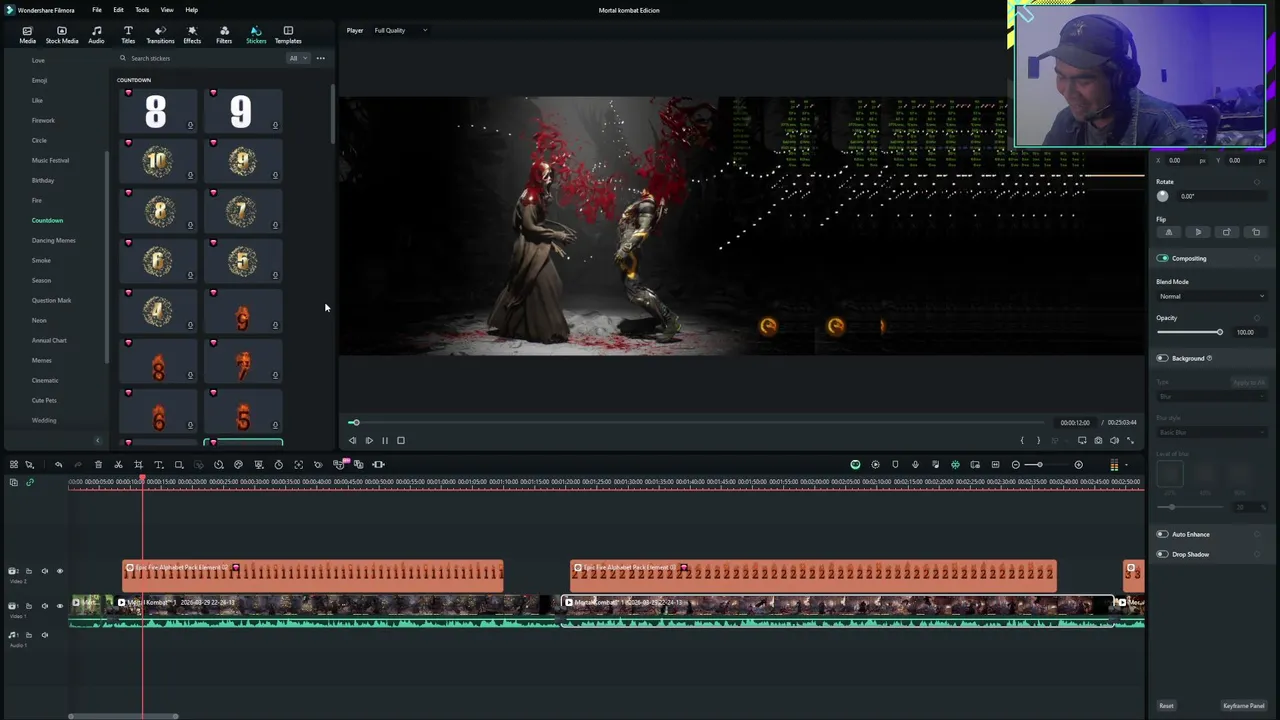The height and width of the screenshot is (720, 1280).
Task: Open the player volume control
Action: point(1114,441)
